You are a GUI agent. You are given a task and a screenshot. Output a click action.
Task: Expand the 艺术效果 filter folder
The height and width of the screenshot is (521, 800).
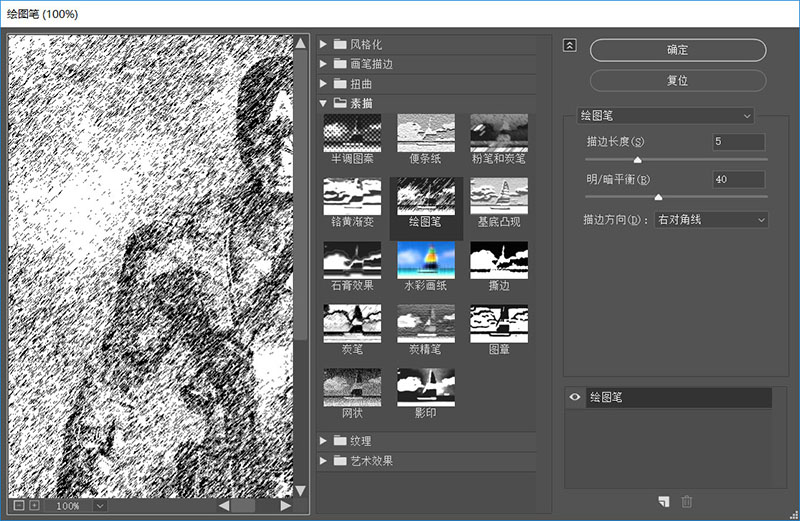tap(323, 461)
